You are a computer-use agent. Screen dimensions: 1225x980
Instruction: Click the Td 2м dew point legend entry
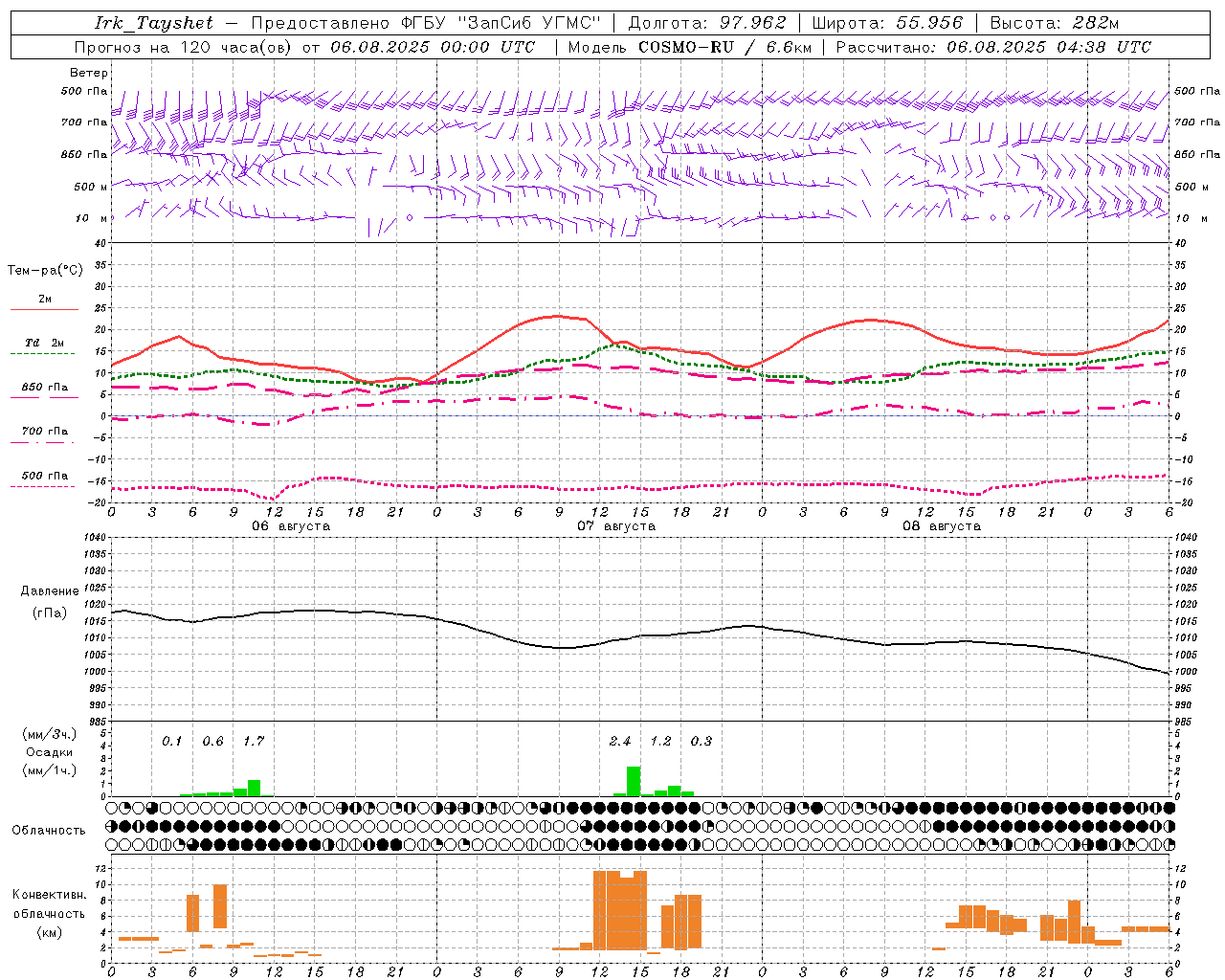44,343
